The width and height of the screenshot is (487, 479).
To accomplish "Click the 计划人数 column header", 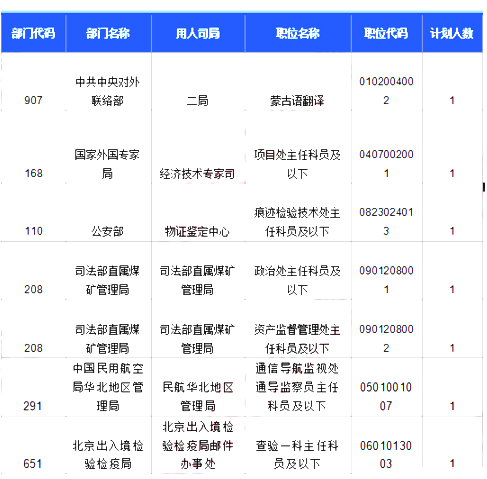I will point(452,33).
